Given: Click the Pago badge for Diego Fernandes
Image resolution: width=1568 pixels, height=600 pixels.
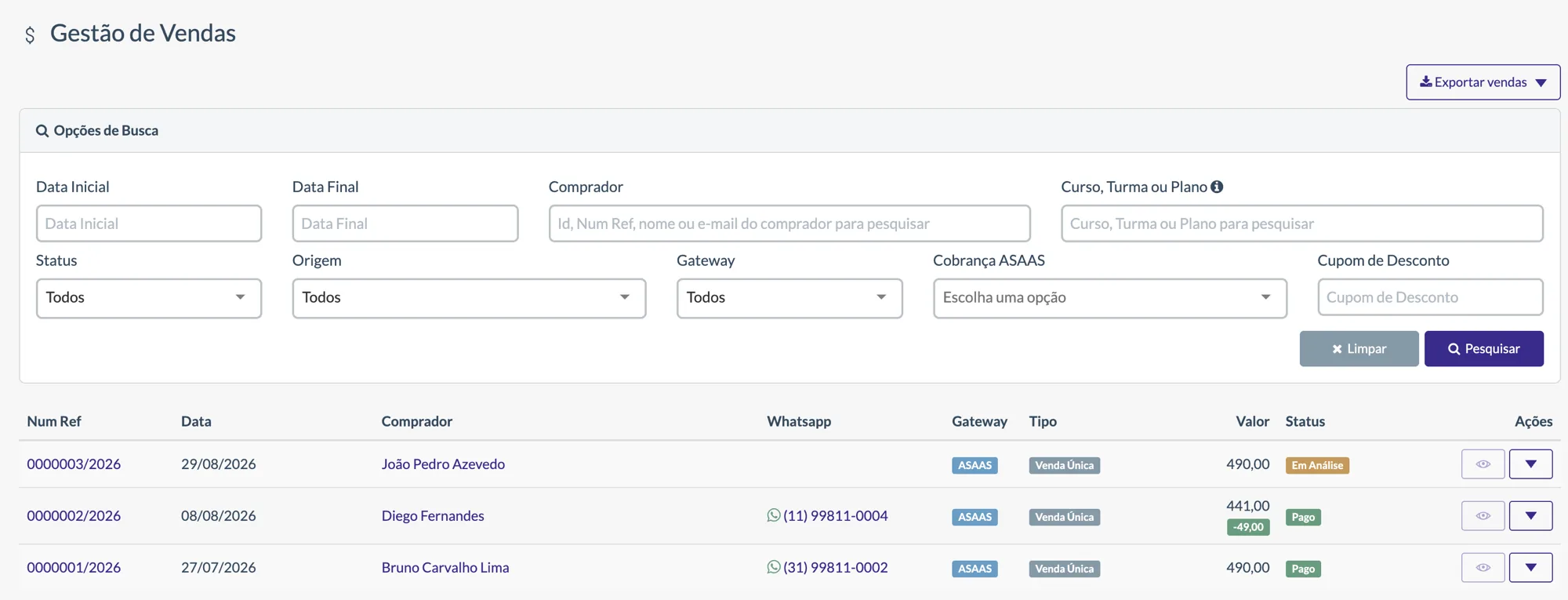Looking at the screenshot, I should tap(1303, 517).
